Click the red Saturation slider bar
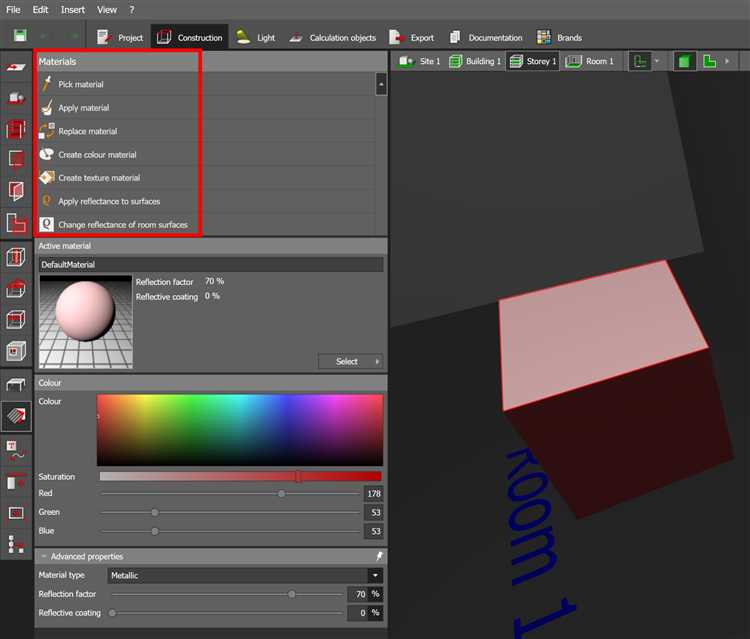Viewport: 750px width, 639px height. coord(240,476)
